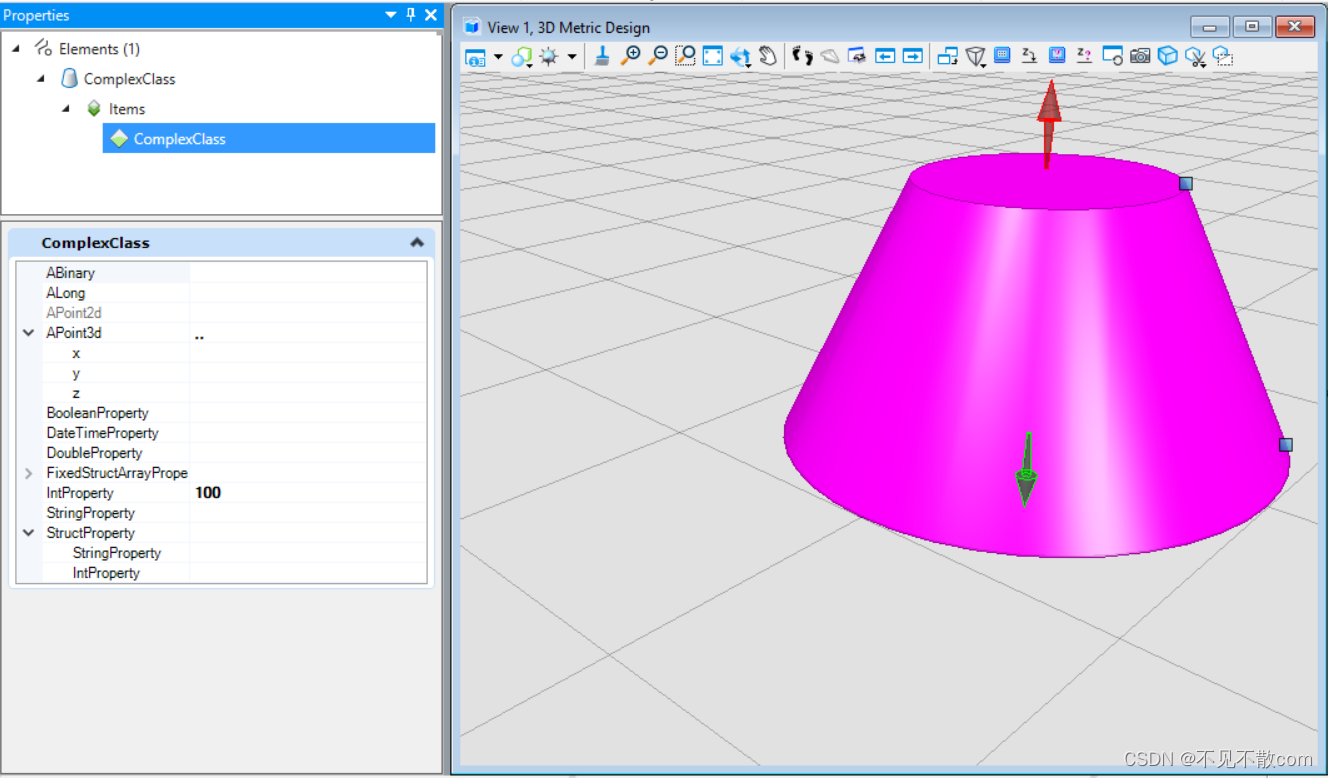This screenshot has width=1328, height=778.
Task: Click Show Active Depth icon
Action: click(x=1084, y=56)
